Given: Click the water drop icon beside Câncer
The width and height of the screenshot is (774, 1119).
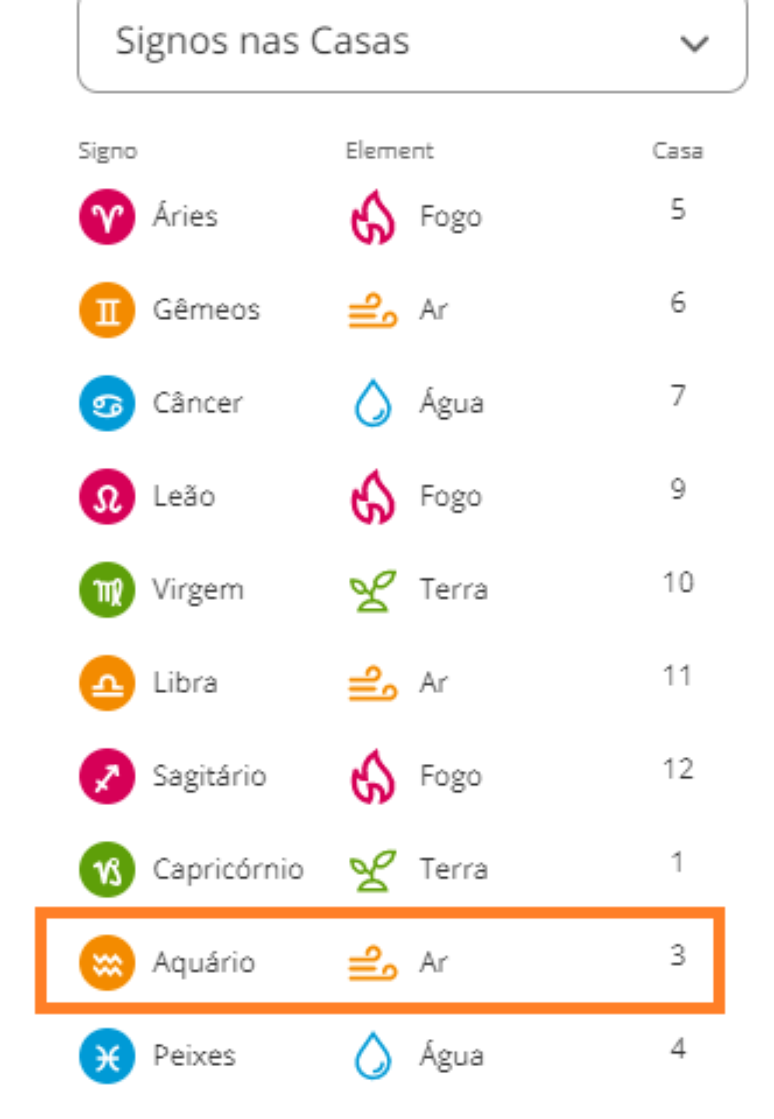Looking at the screenshot, I should point(371,403).
